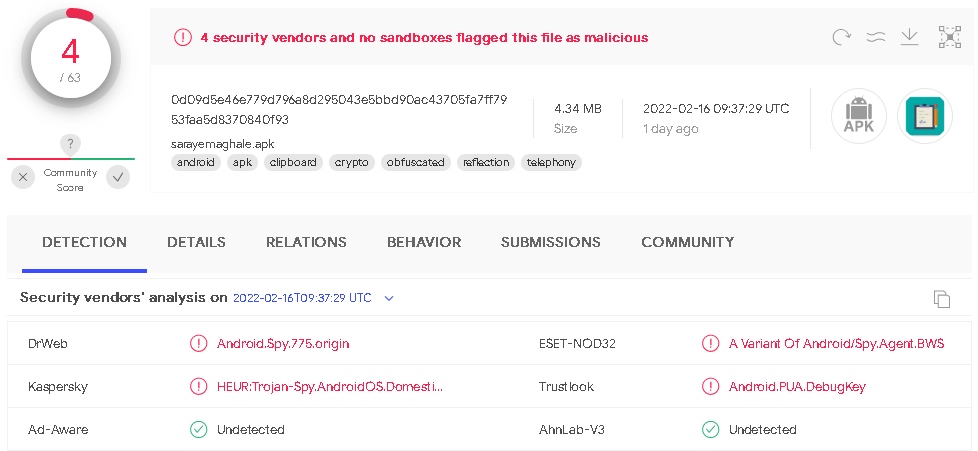Click the community score question mark

click(70, 143)
